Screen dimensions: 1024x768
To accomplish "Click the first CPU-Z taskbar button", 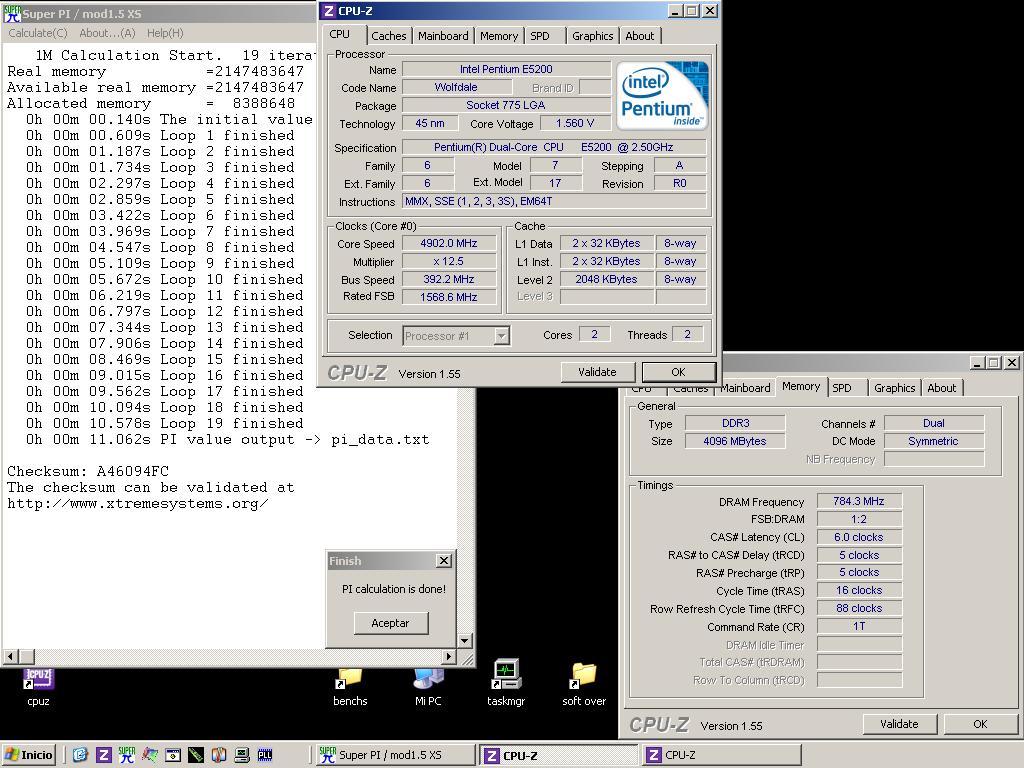I will [558, 755].
